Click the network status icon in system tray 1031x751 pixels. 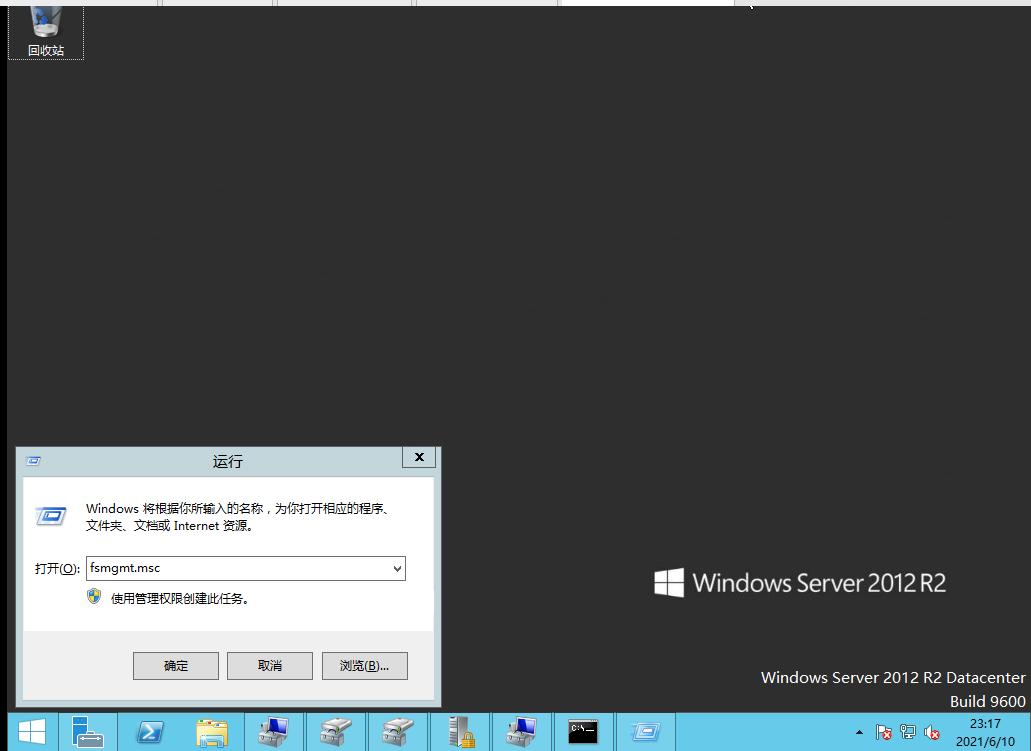point(907,732)
